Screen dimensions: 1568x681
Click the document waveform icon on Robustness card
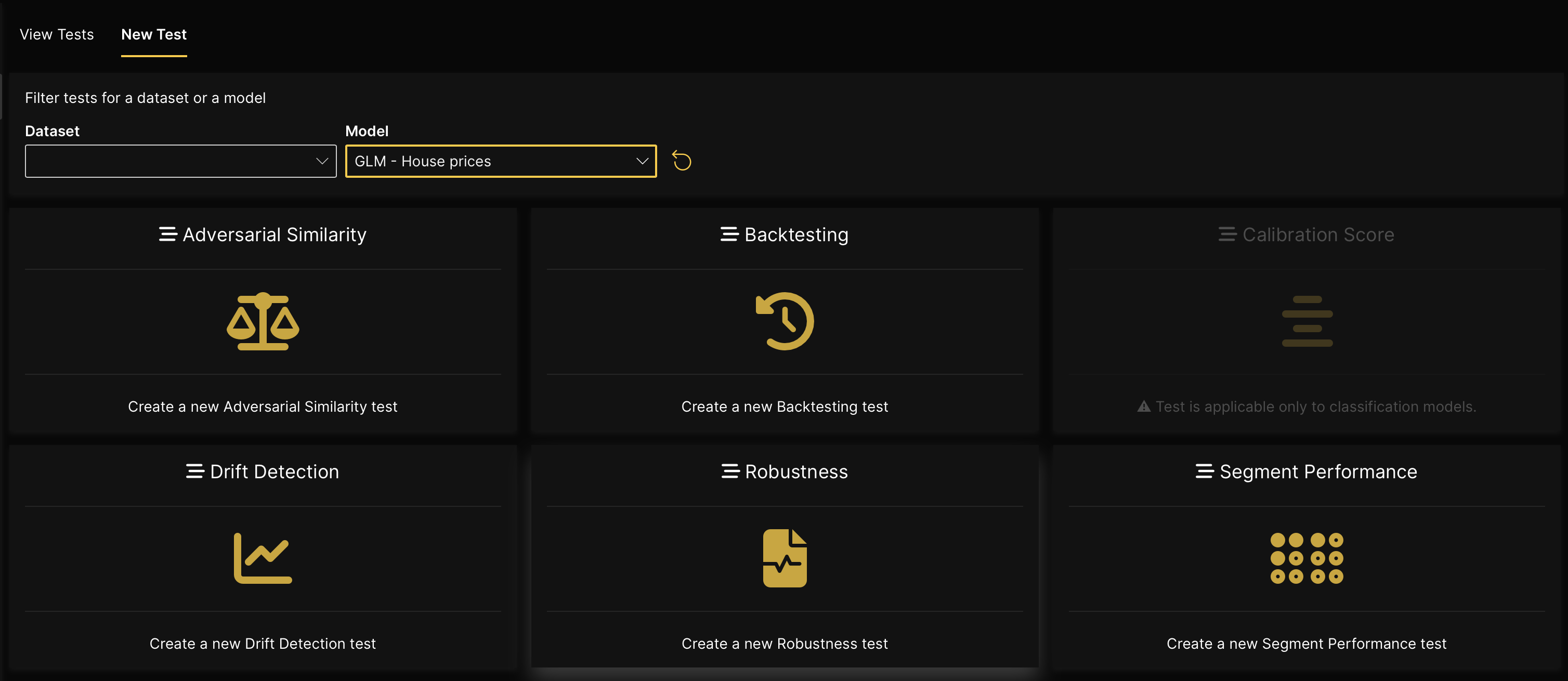(x=785, y=558)
